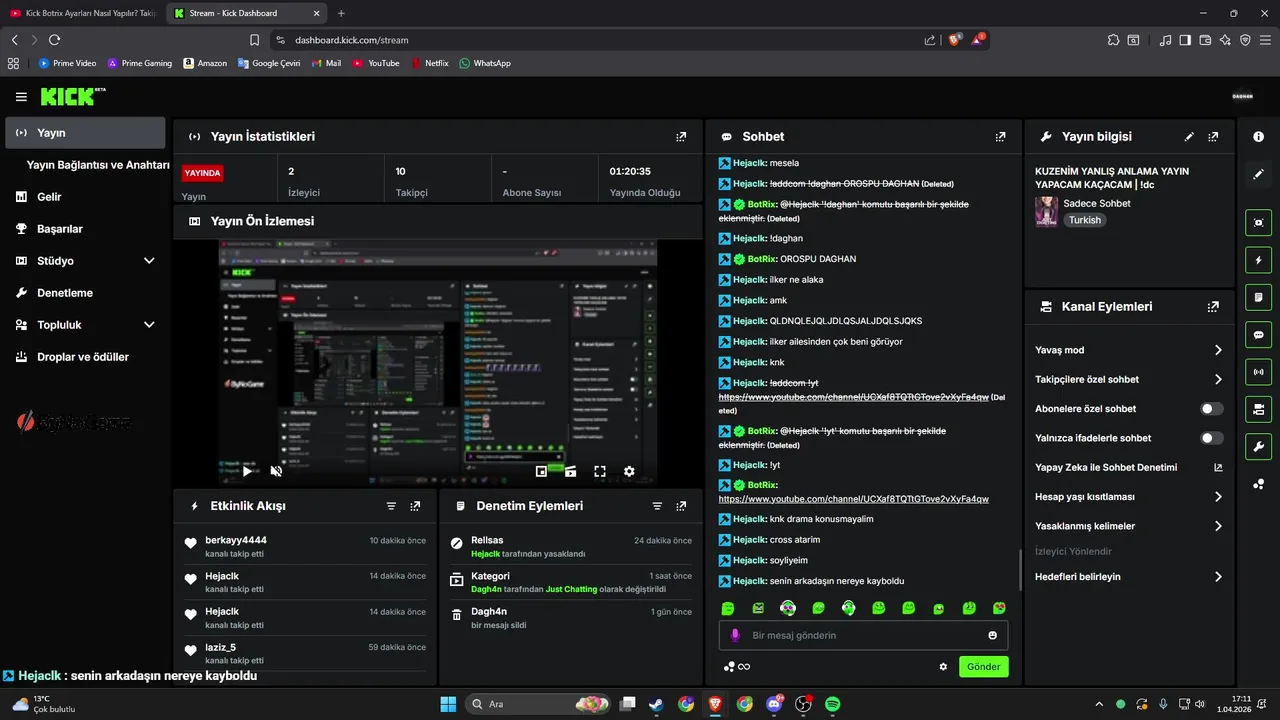
Task: Open the Prime Gaming bookmark
Action: [140, 63]
